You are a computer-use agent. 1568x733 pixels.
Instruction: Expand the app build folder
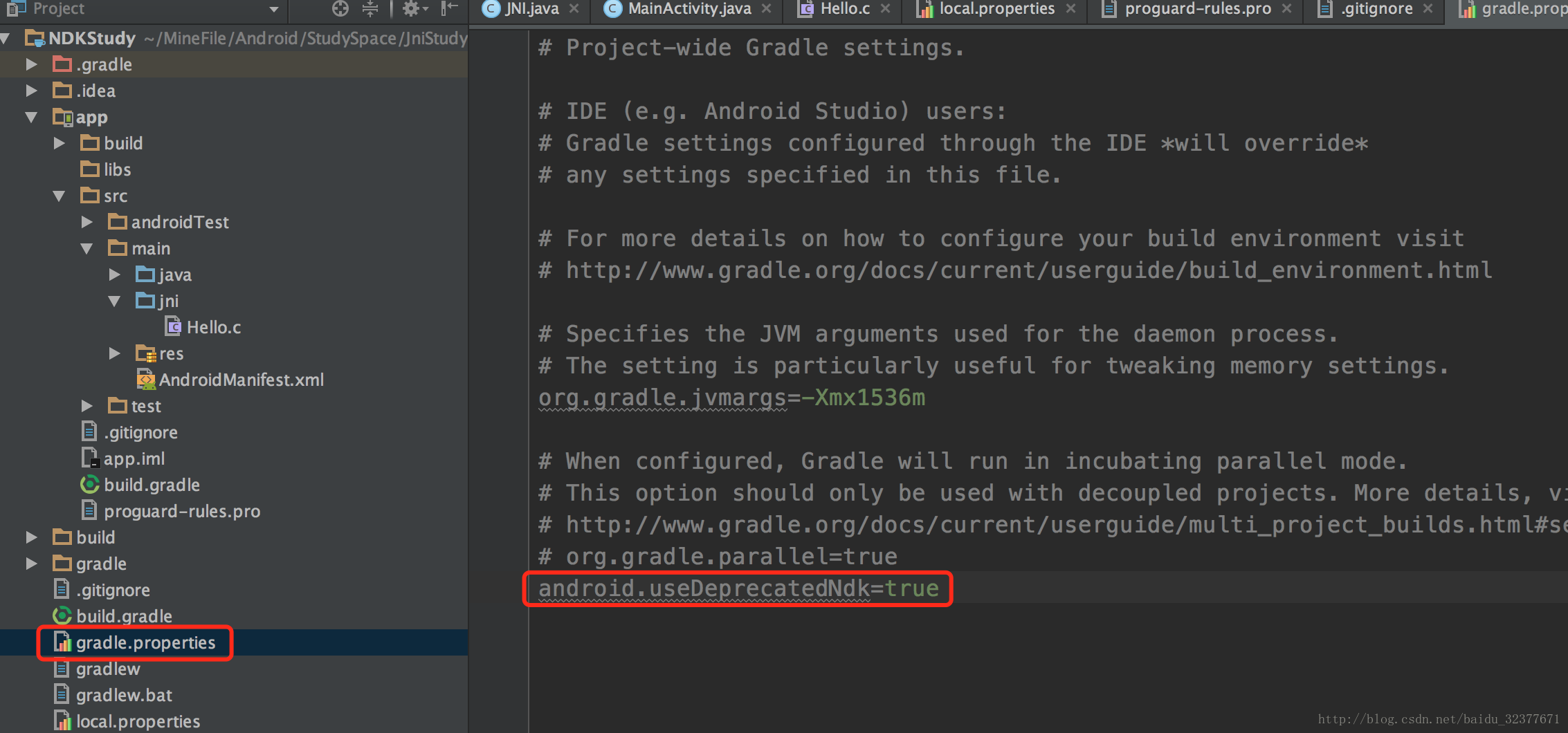(x=60, y=143)
